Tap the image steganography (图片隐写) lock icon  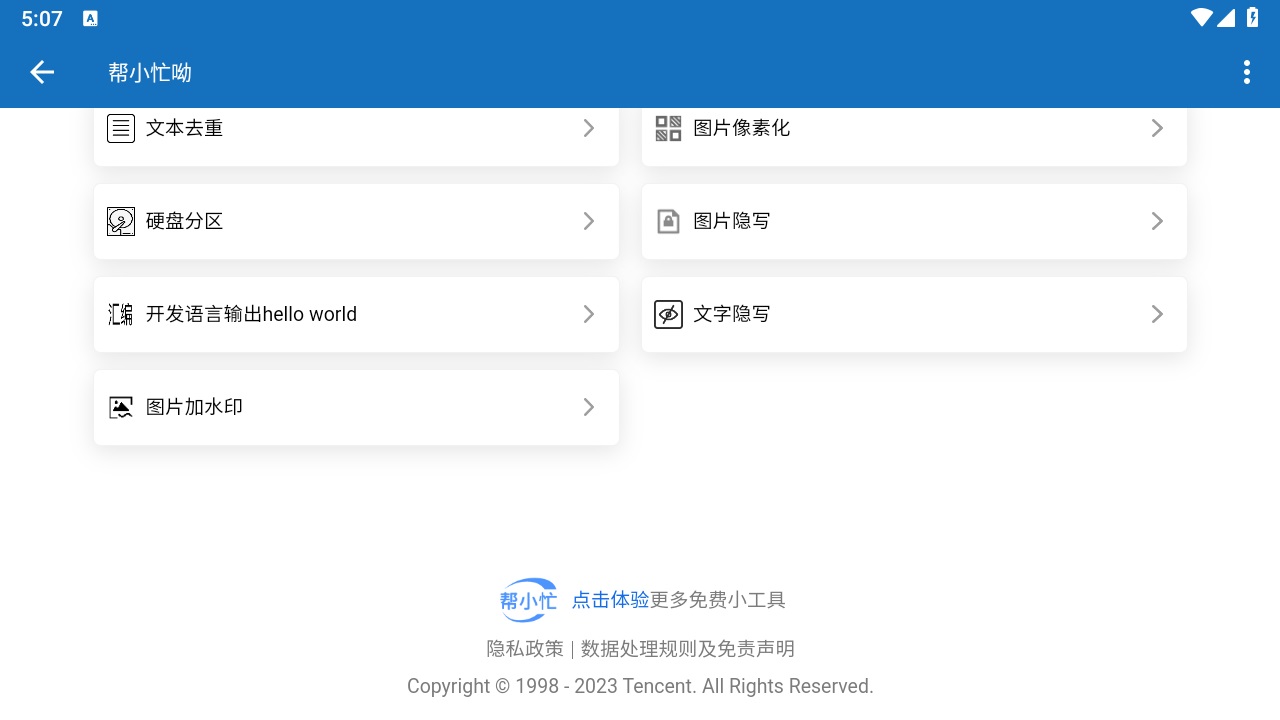coord(668,221)
